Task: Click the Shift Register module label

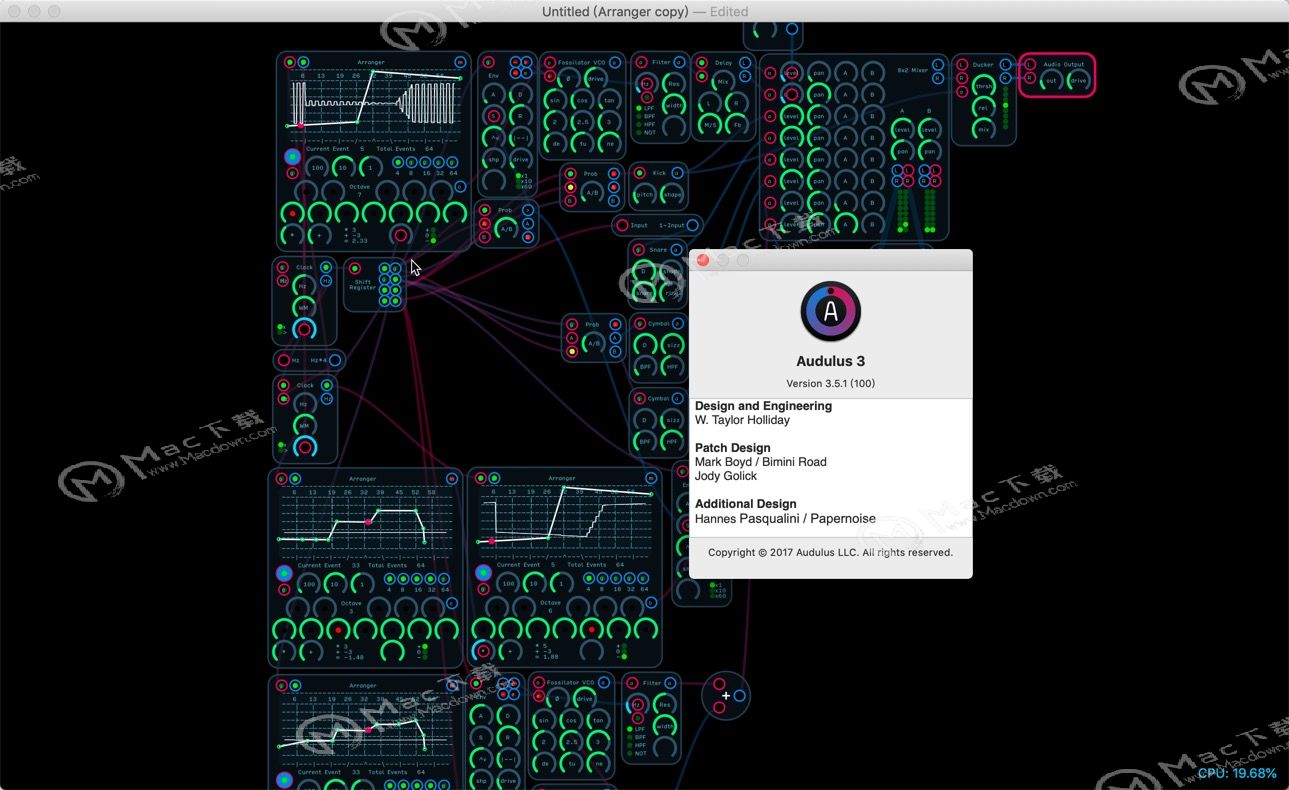Action: pyautogui.click(x=362, y=285)
